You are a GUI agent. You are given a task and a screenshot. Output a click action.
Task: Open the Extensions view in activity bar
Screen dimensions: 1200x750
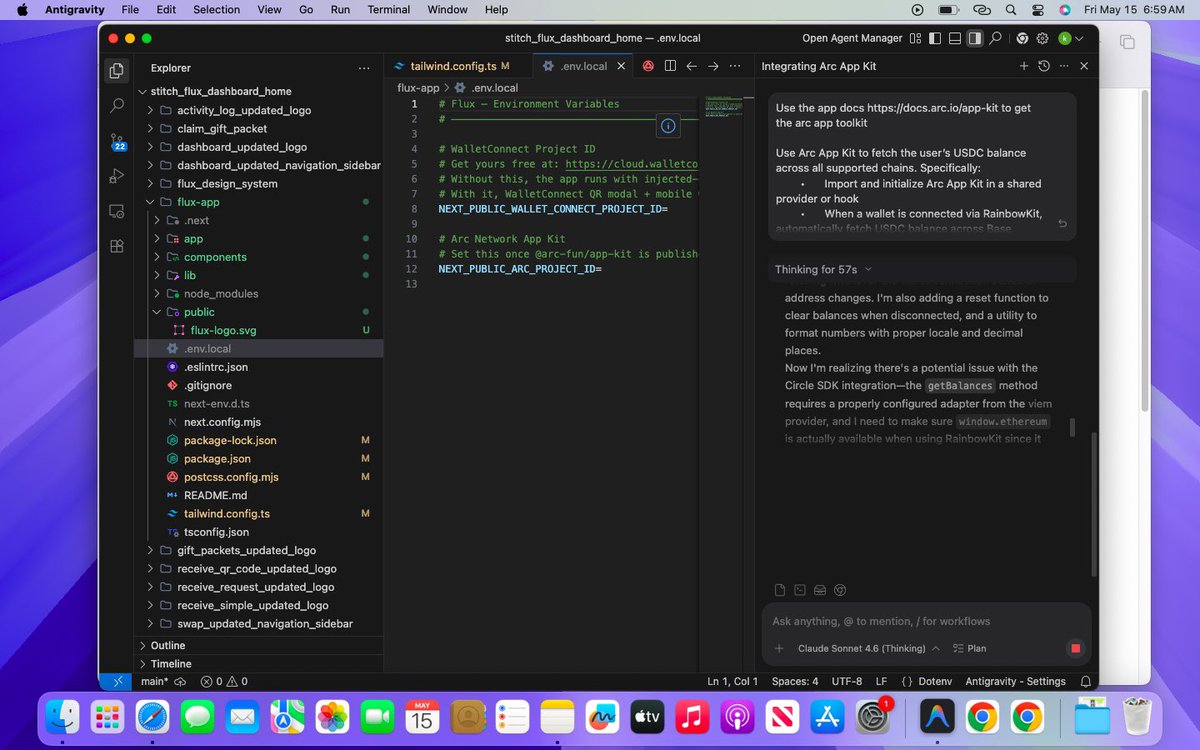point(117,246)
